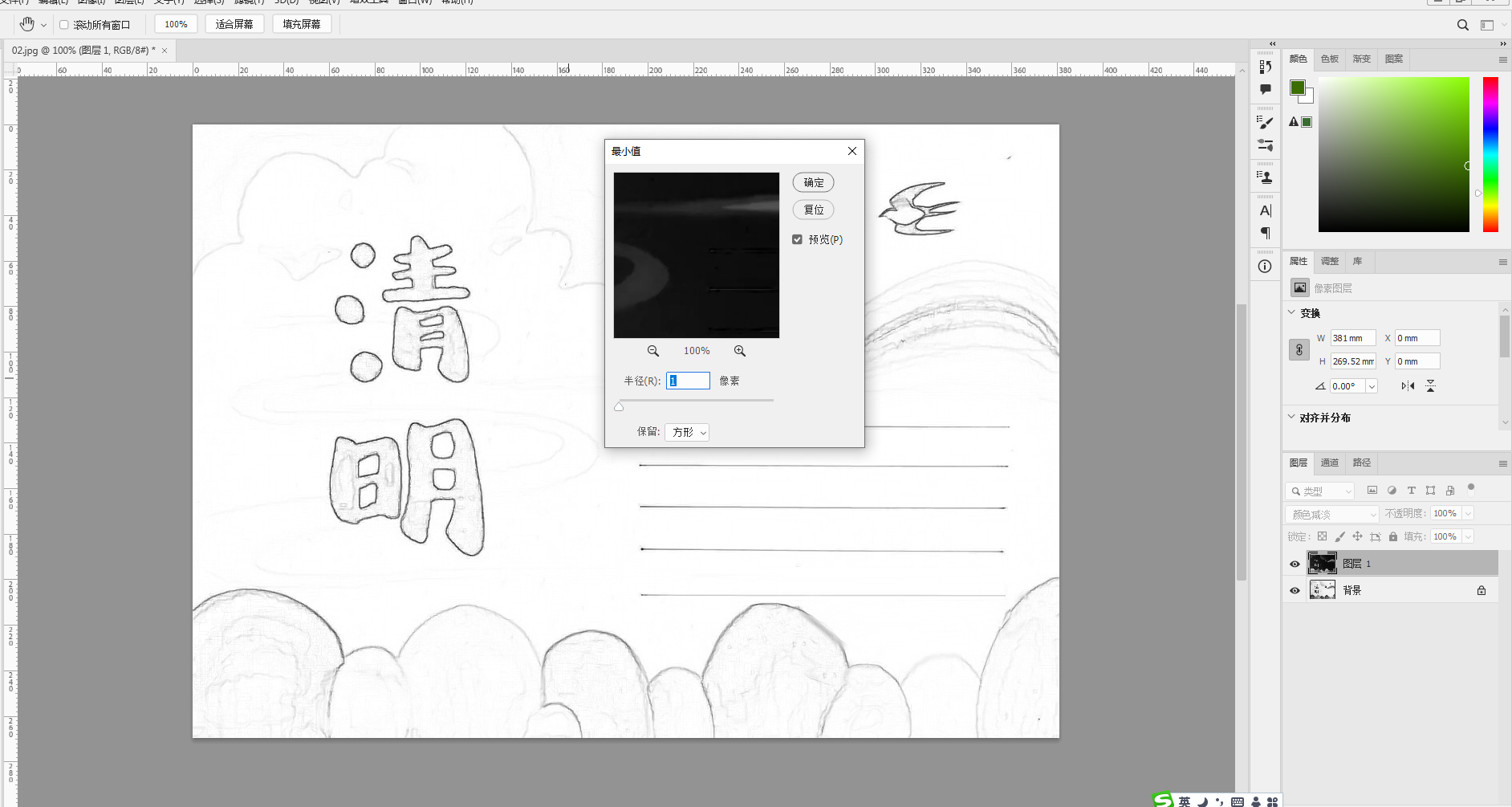Open the 颜色减淡 blend mode dropdown
This screenshot has width=1512, height=807.
pyautogui.click(x=1332, y=514)
